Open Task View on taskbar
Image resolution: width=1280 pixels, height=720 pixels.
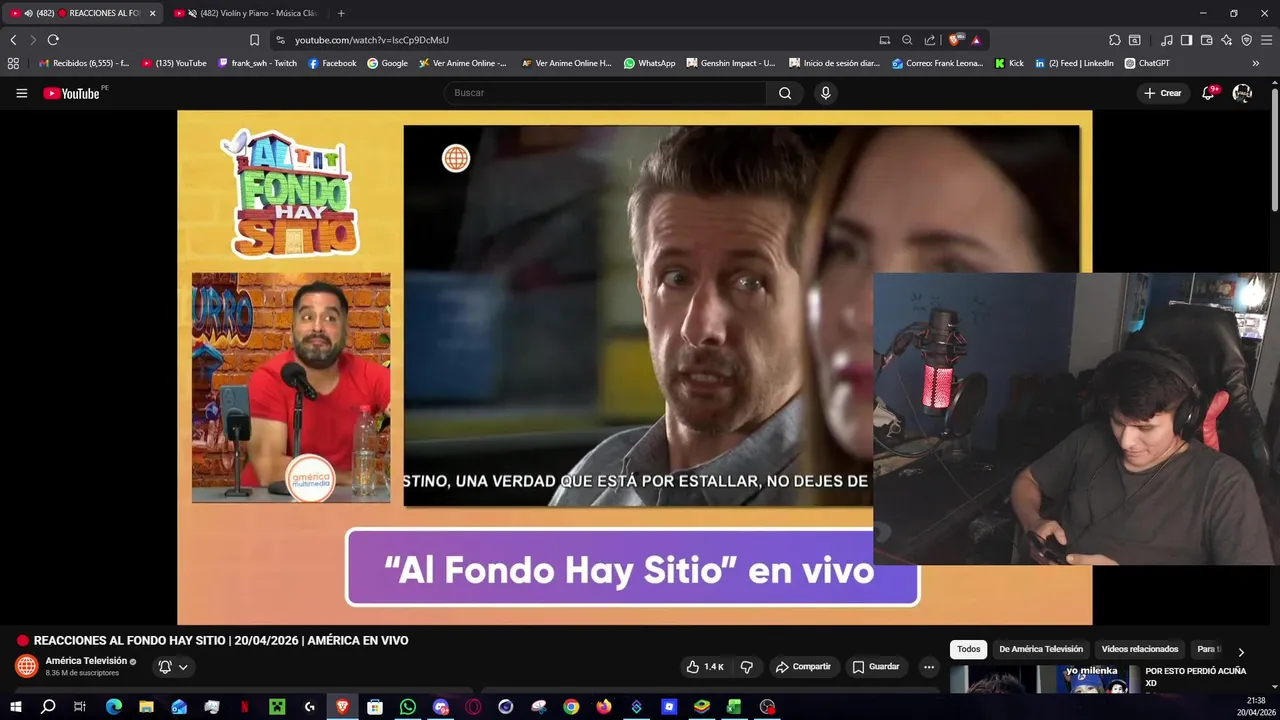click(x=80, y=707)
